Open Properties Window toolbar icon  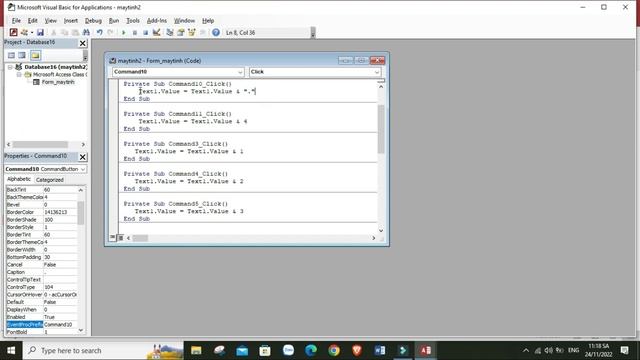pos(180,32)
